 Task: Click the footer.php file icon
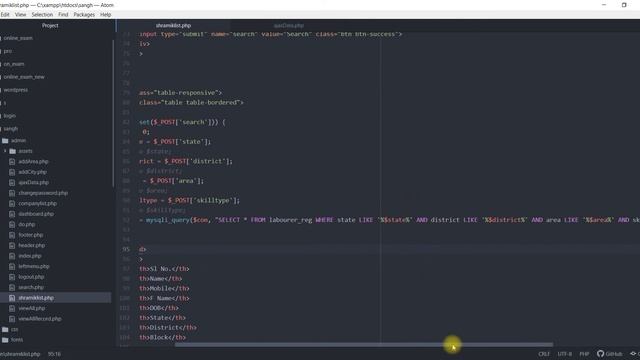click(x=12, y=235)
